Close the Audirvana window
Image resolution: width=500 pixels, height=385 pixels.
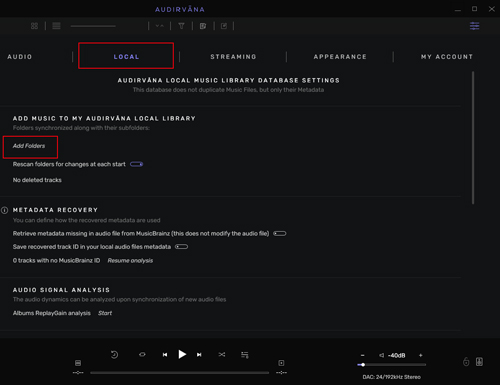492,9
